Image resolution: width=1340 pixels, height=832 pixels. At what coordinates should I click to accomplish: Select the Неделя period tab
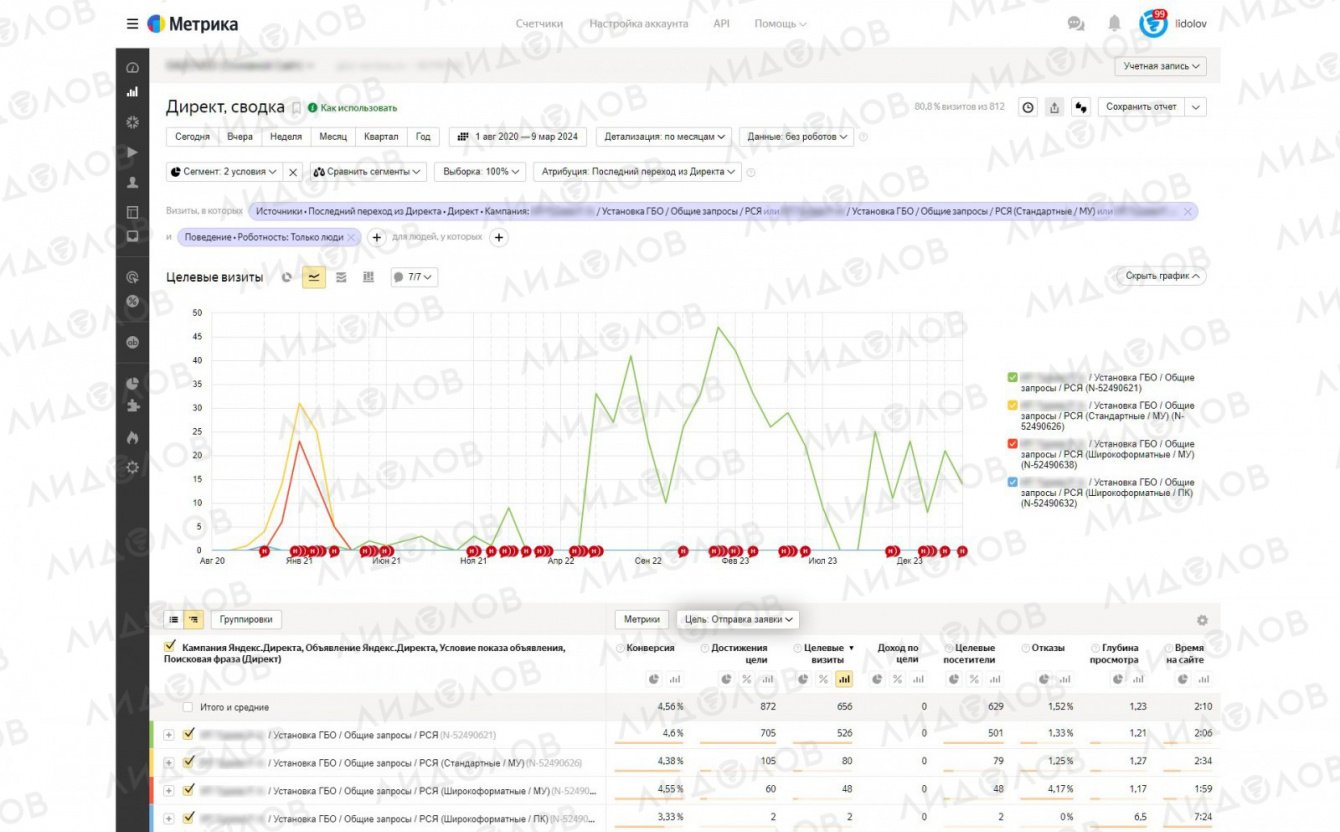coord(286,136)
